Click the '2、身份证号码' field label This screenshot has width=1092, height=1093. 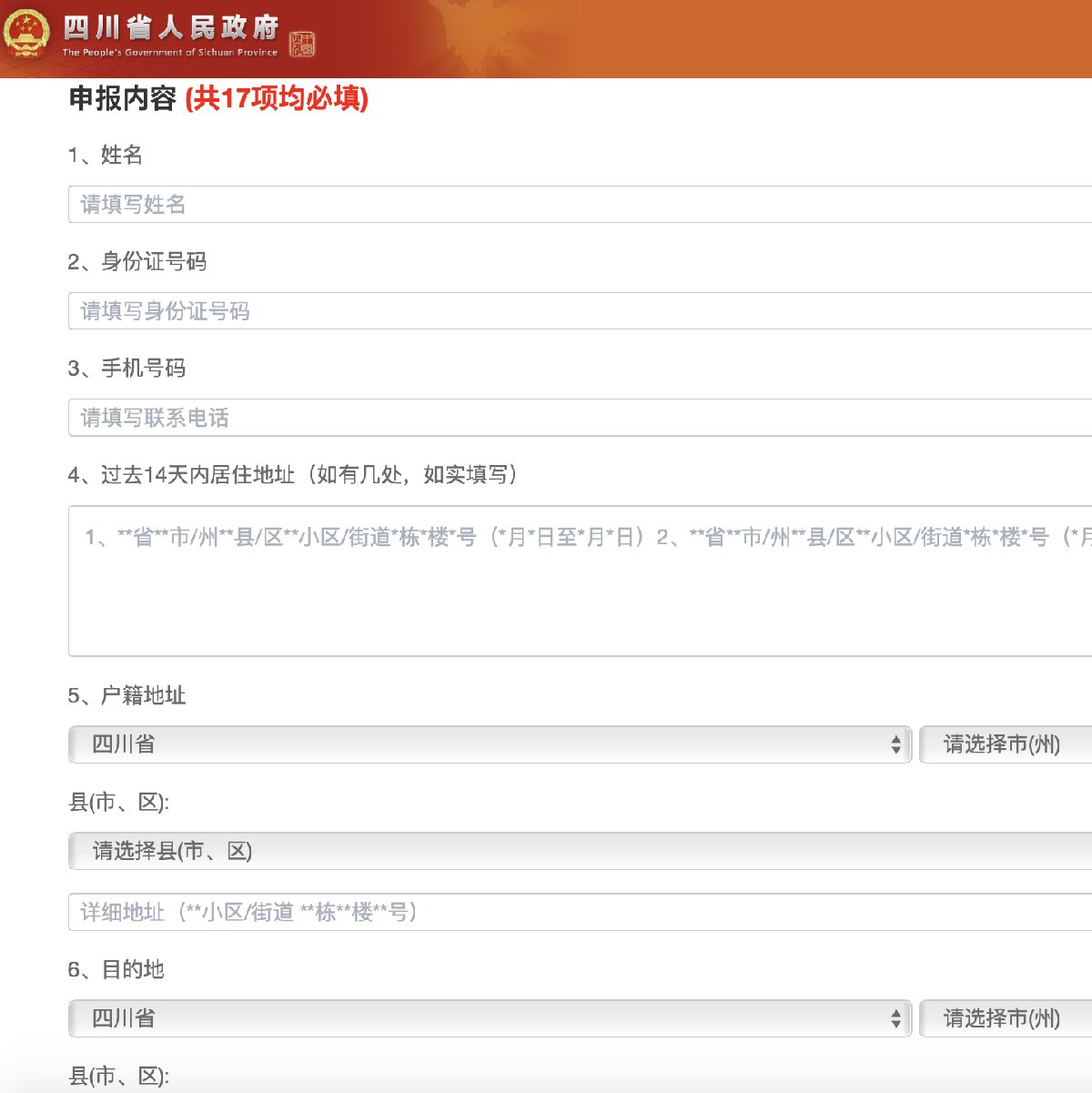(137, 262)
